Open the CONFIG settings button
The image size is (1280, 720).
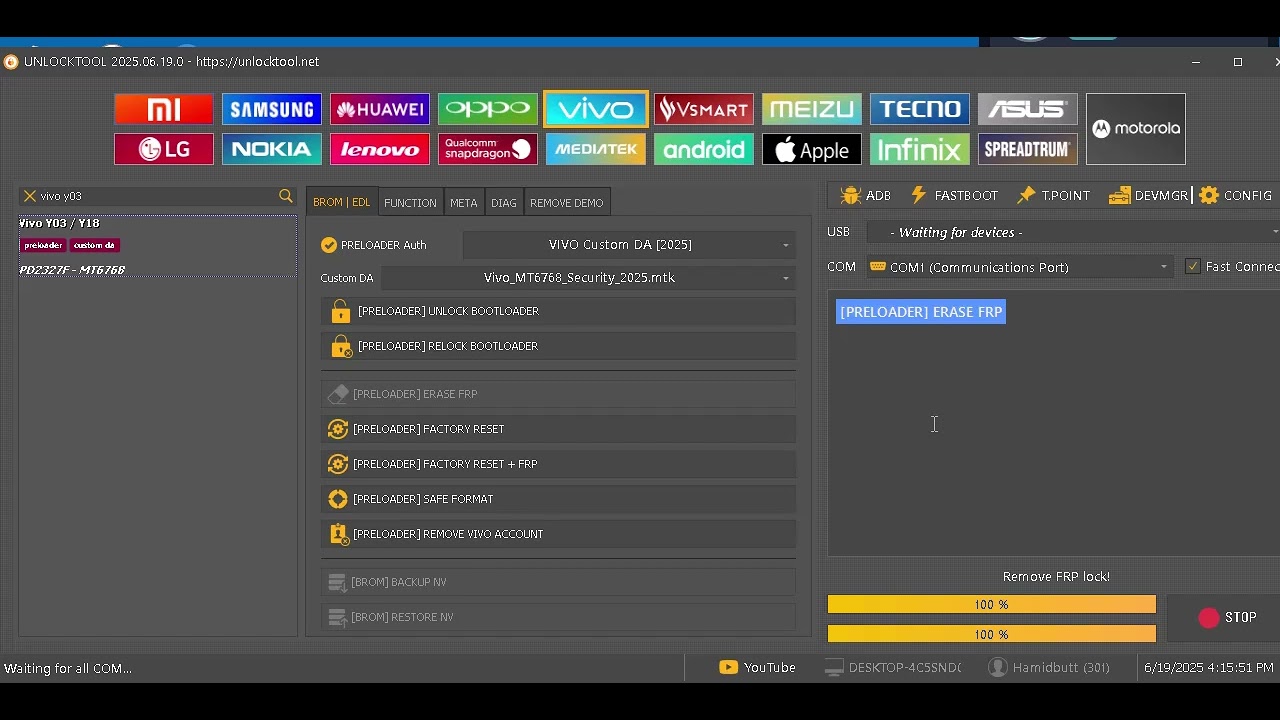[x=1236, y=196]
